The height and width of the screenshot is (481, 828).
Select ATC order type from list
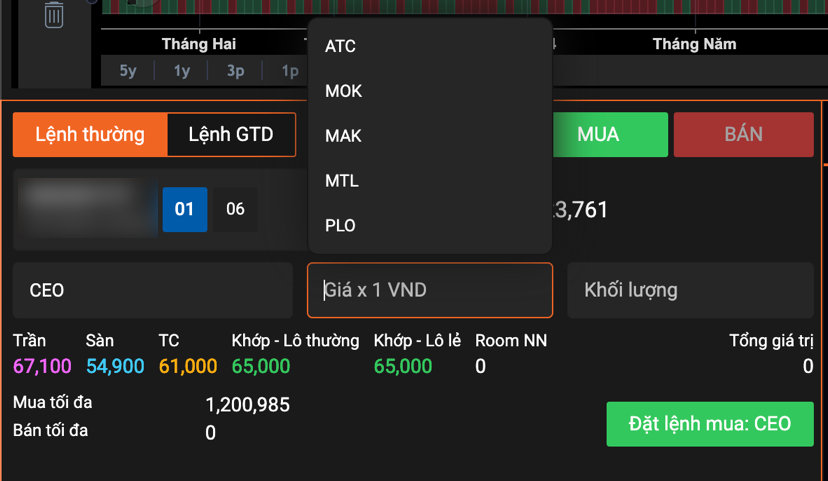coord(340,46)
